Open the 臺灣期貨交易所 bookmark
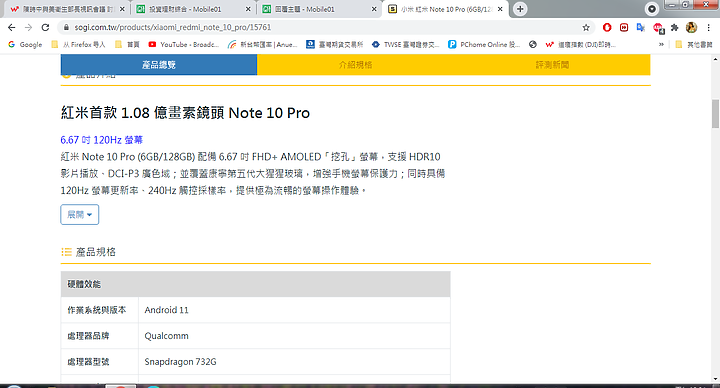Viewport: 720px width, 388px height. point(335,45)
